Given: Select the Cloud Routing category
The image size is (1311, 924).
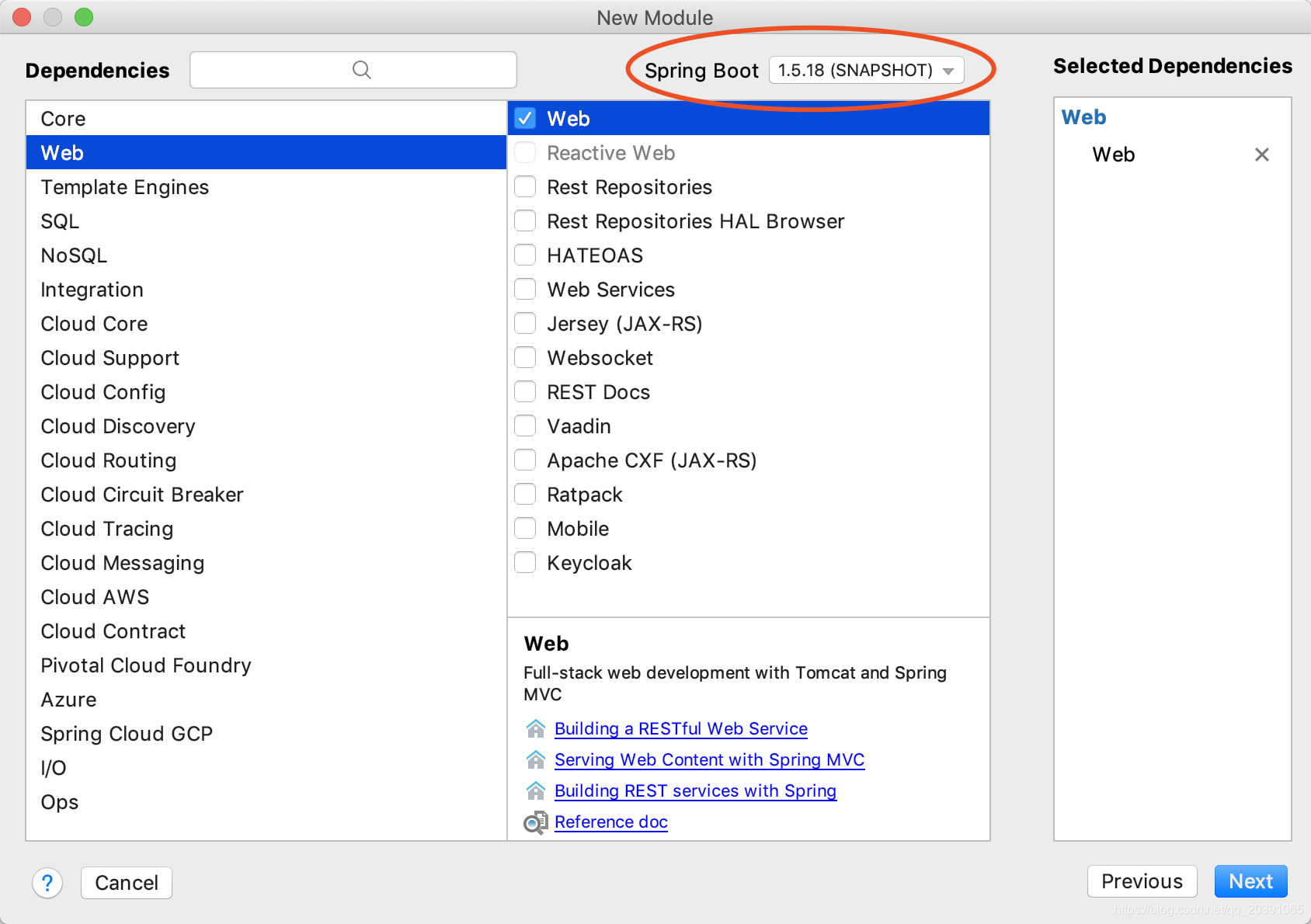Looking at the screenshot, I should tap(266, 460).
